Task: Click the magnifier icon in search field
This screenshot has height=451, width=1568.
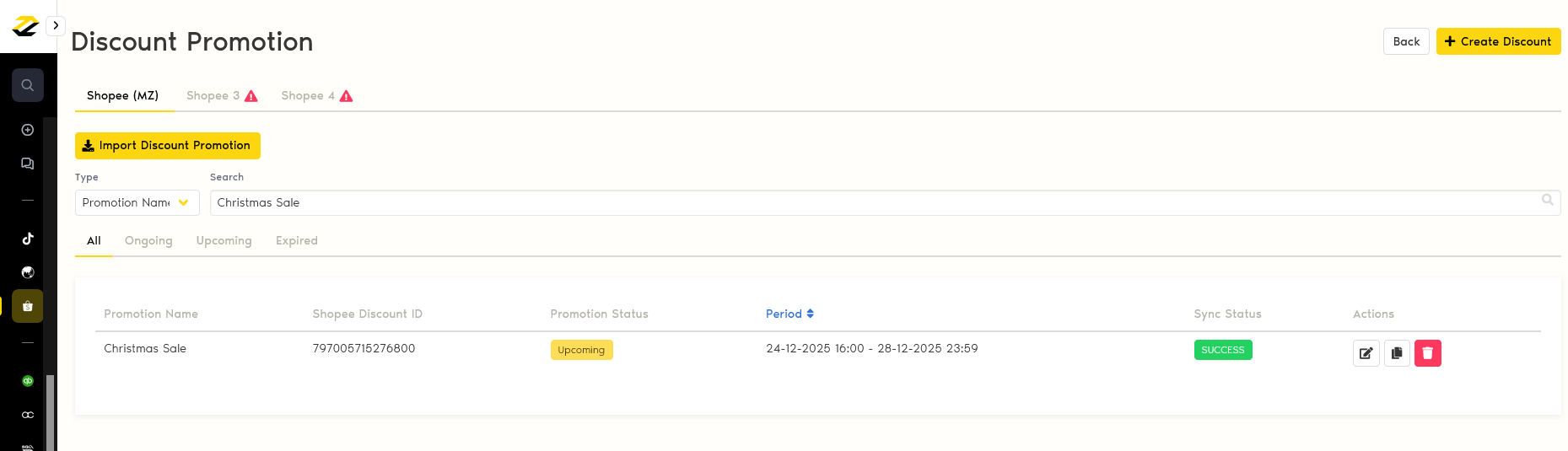Action: (1547, 200)
